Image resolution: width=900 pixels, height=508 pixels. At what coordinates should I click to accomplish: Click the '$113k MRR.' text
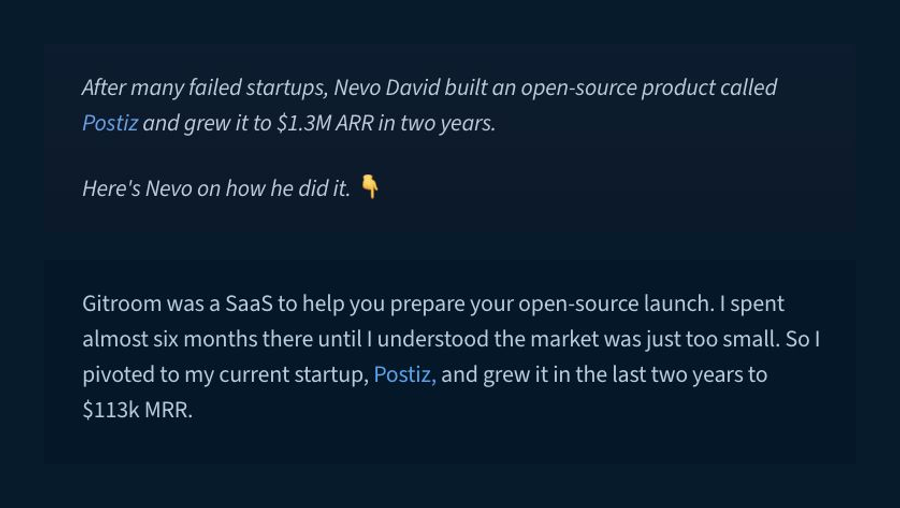click(x=137, y=410)
